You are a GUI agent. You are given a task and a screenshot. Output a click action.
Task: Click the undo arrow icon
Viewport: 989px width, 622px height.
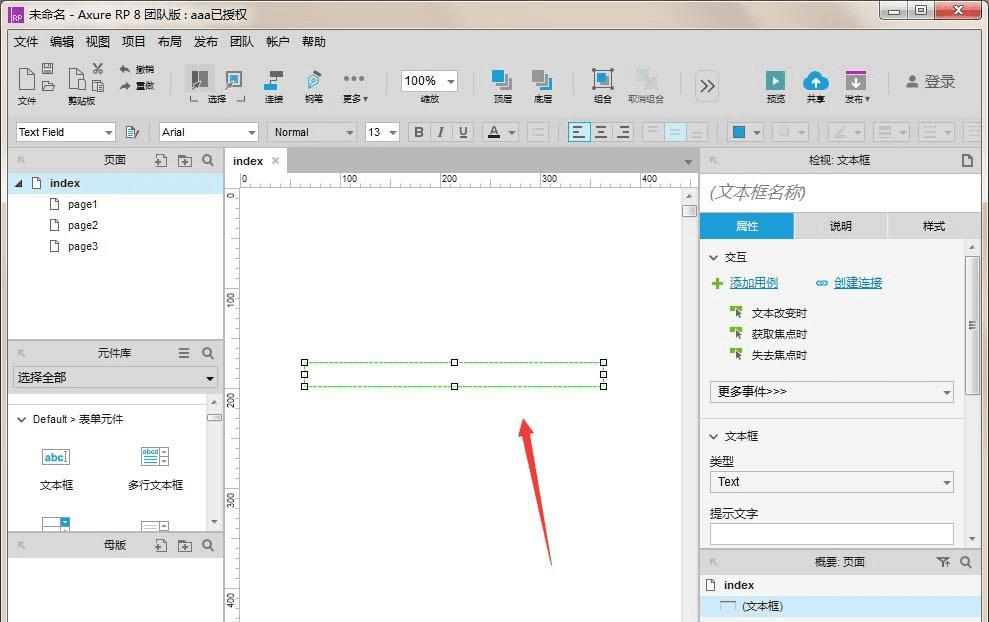(x=125, y=69)
